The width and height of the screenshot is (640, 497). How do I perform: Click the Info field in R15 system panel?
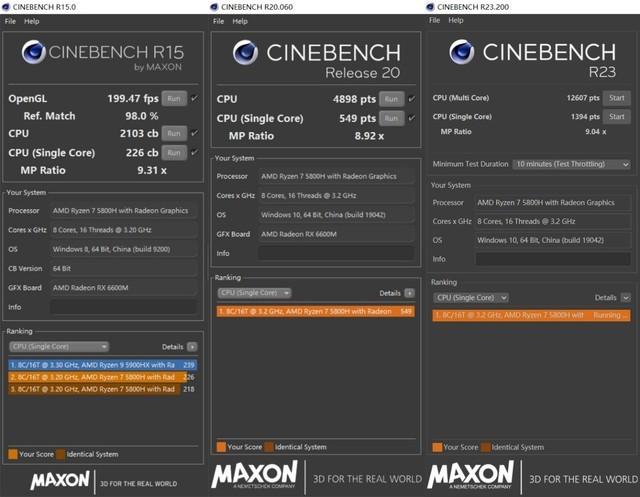123,307
